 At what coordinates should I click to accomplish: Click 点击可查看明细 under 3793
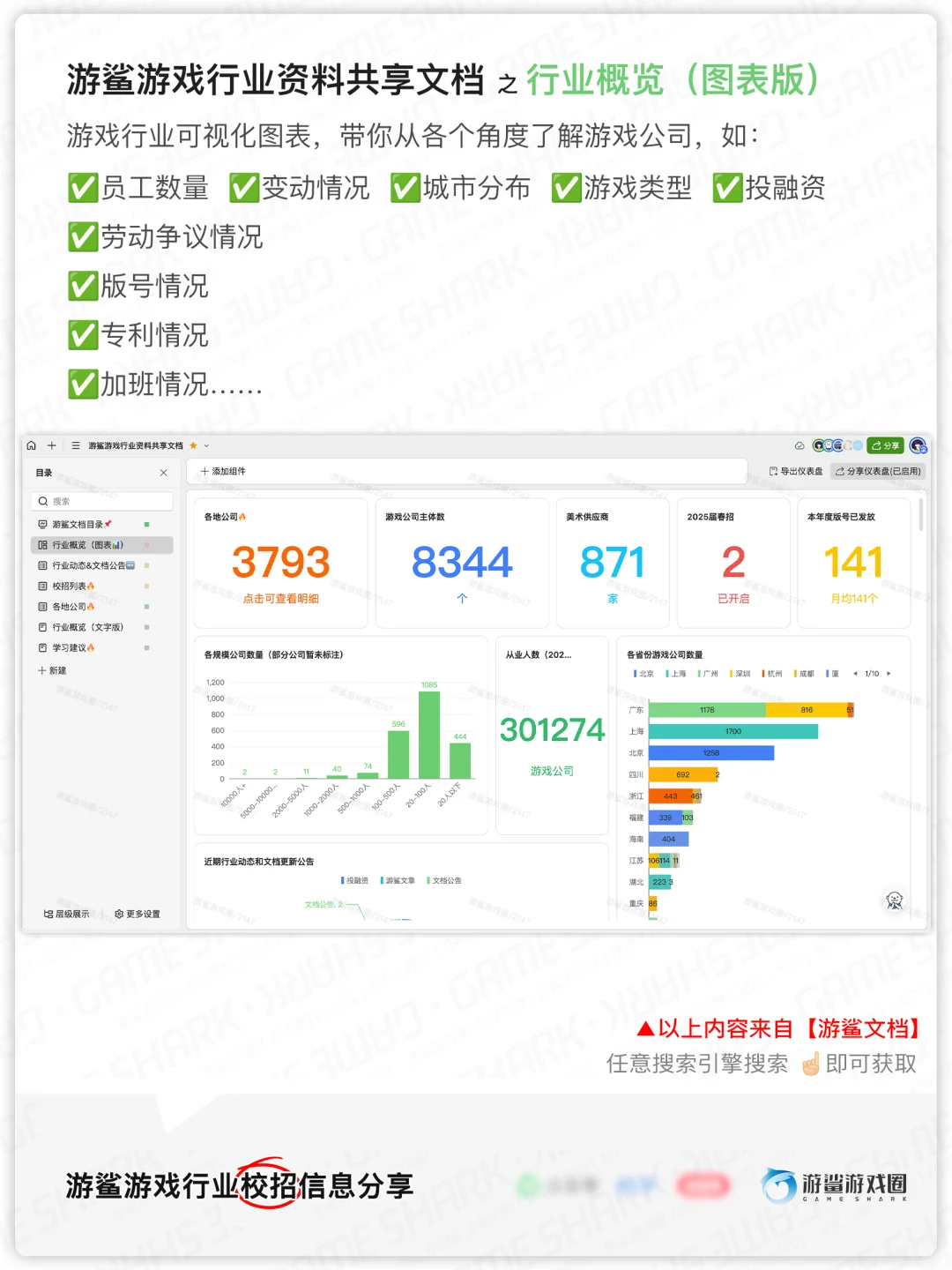pyautogui.click(x=281, y=596)
